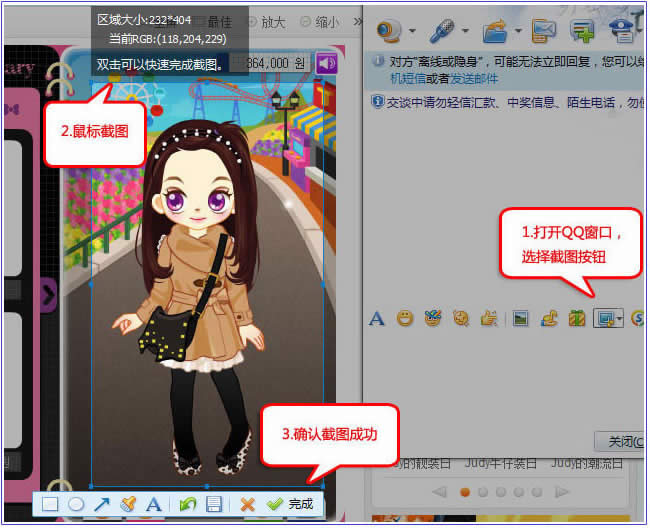This screenshot has width=650, height=528.
Task: Click pointing hand chat icon
Action: pyautogui.click(x=489, y=318)
